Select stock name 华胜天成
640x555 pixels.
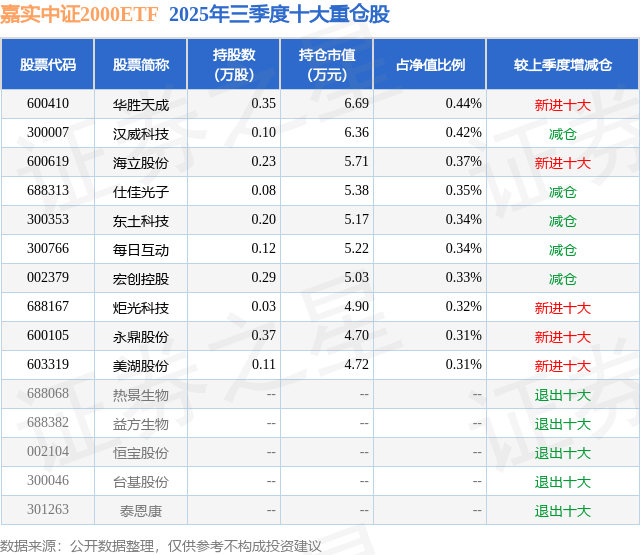tap(141, 105)
